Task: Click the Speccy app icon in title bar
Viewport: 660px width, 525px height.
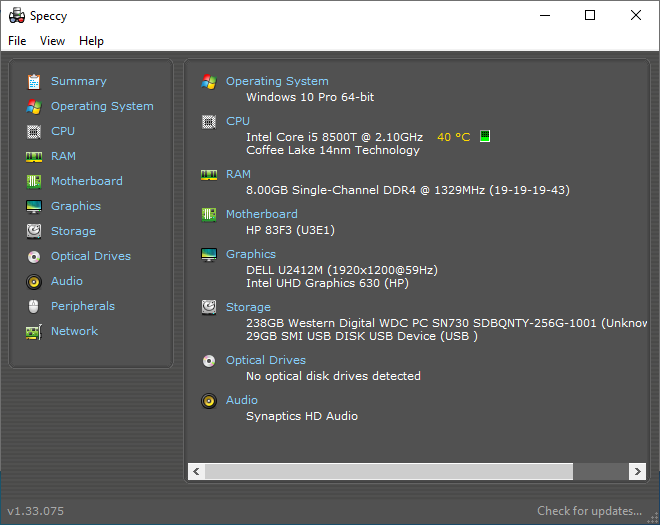Action: click(x=17, y=16)
